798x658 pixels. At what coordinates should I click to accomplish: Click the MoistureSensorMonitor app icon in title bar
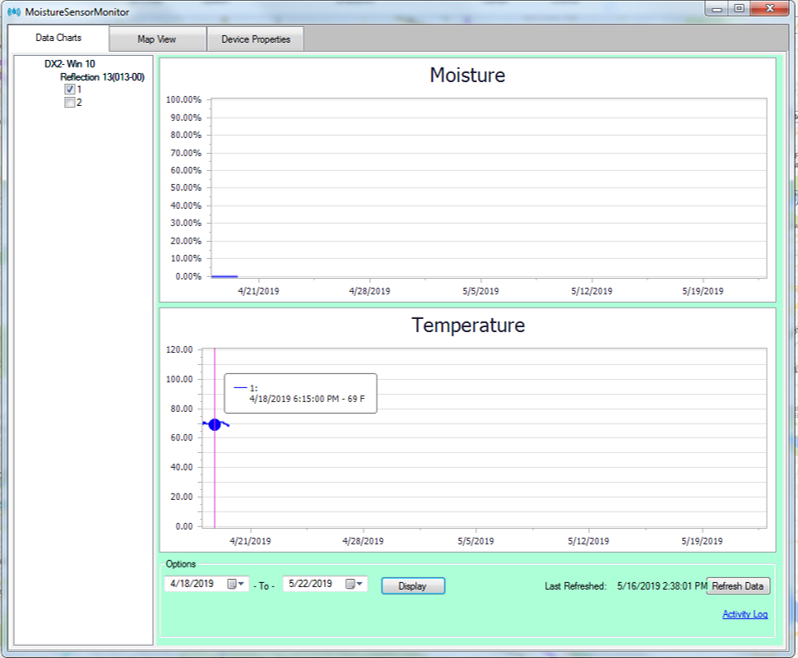coord(14,12)
